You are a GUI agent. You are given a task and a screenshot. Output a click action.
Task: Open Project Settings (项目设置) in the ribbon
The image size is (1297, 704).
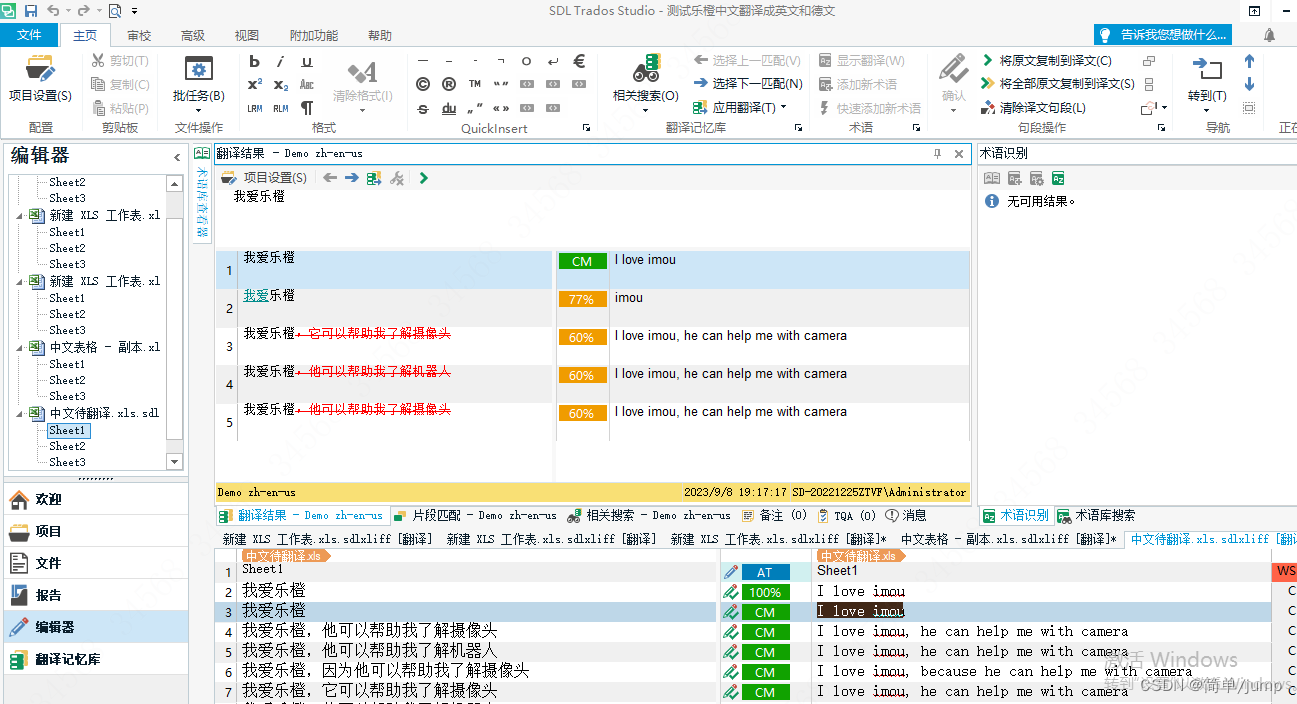[40, 78]
